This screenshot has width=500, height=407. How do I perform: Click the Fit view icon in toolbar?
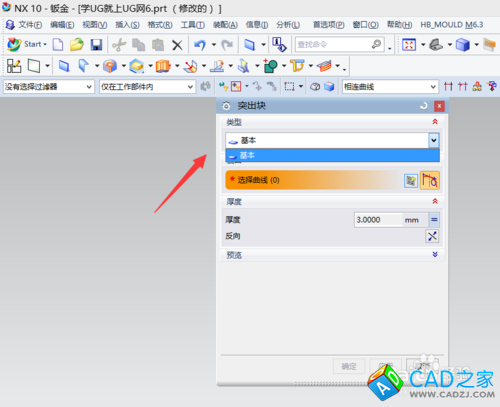coord(409,45)
